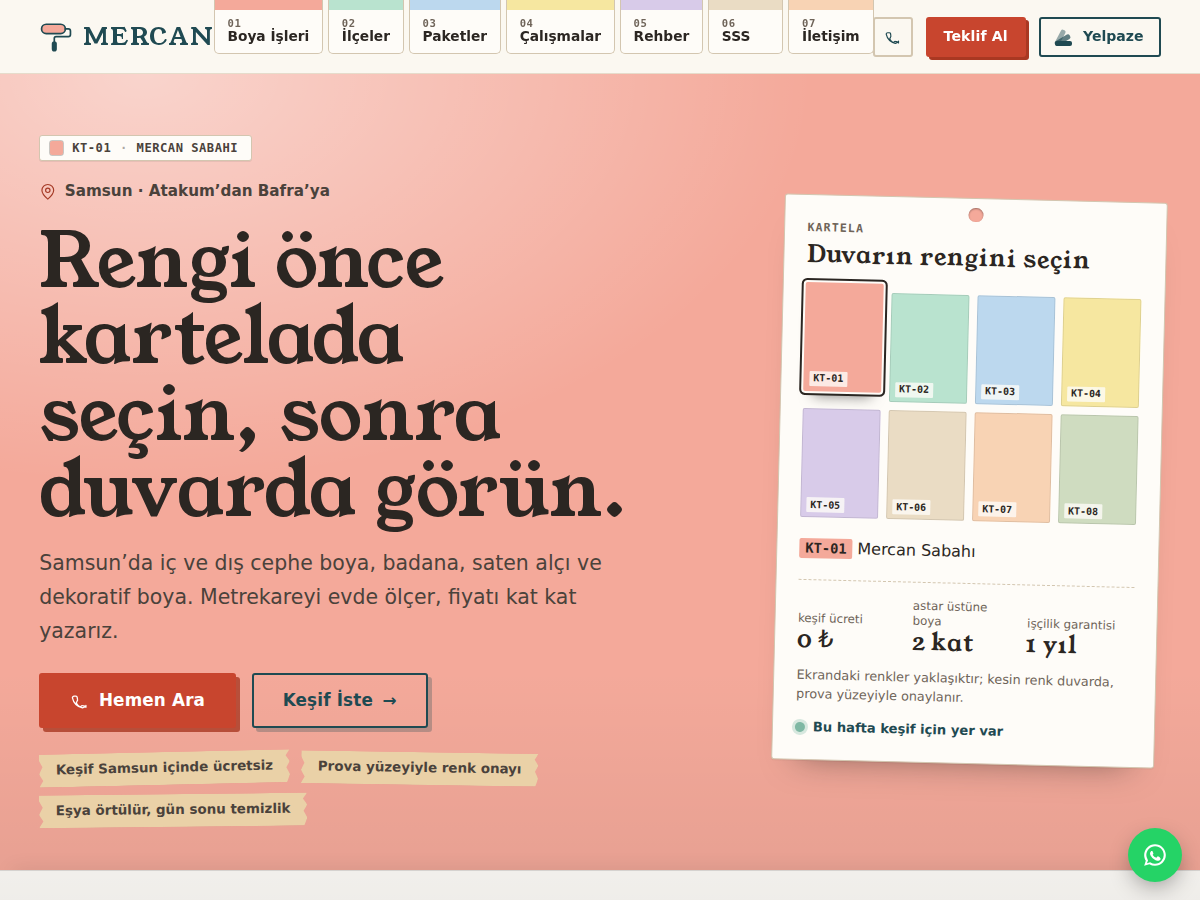Open the Paketler nav item

coord(455,27)
